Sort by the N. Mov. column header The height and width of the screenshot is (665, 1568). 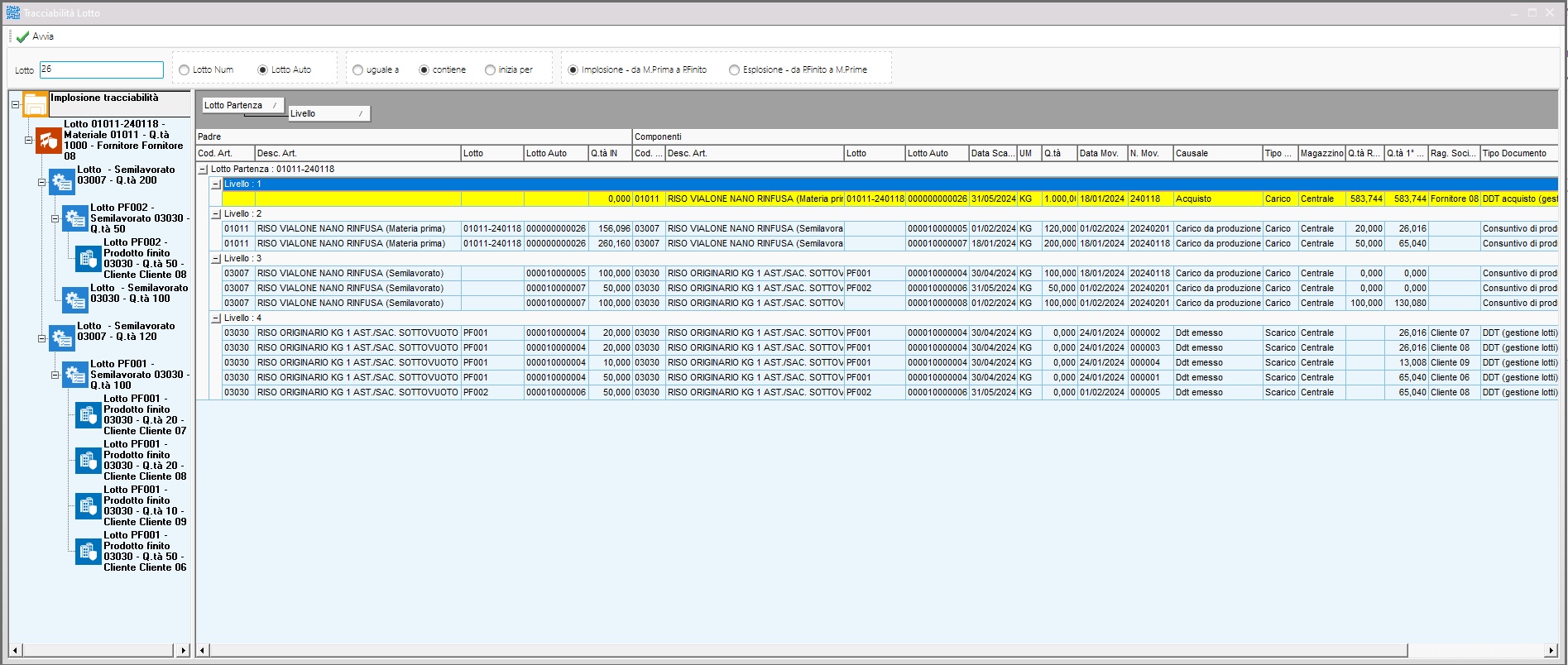click(x=1150, y=153)
